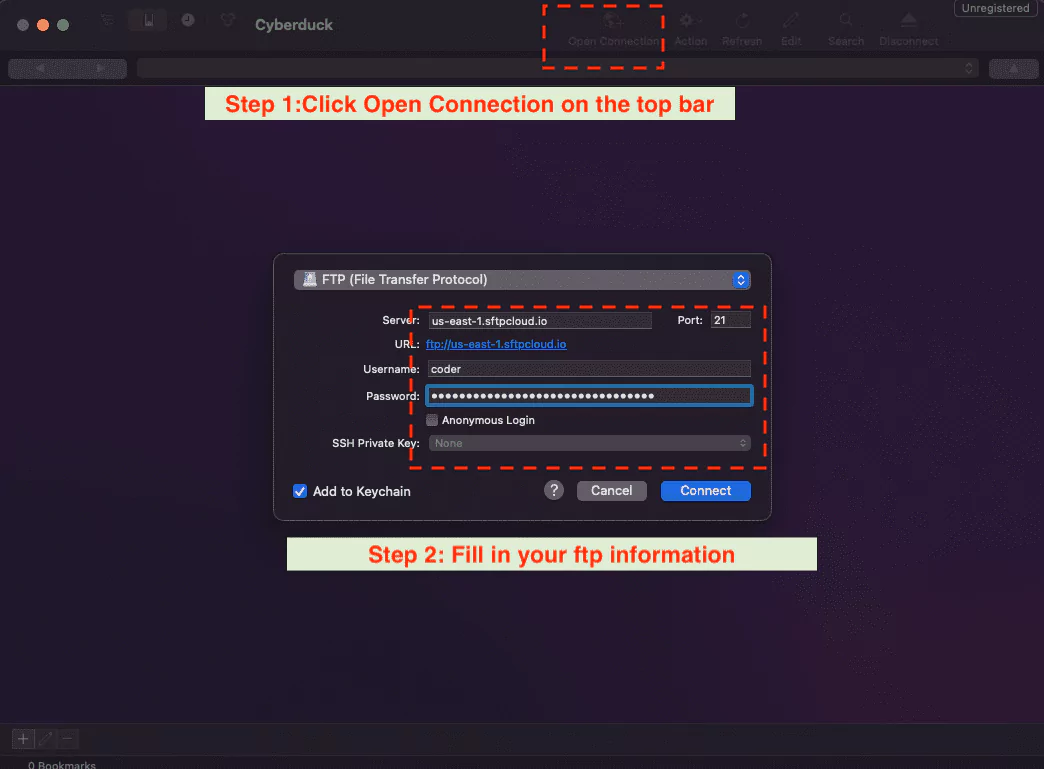Click the Password field
Viewport: 1044px width, 769px height.
click(589, 396)
